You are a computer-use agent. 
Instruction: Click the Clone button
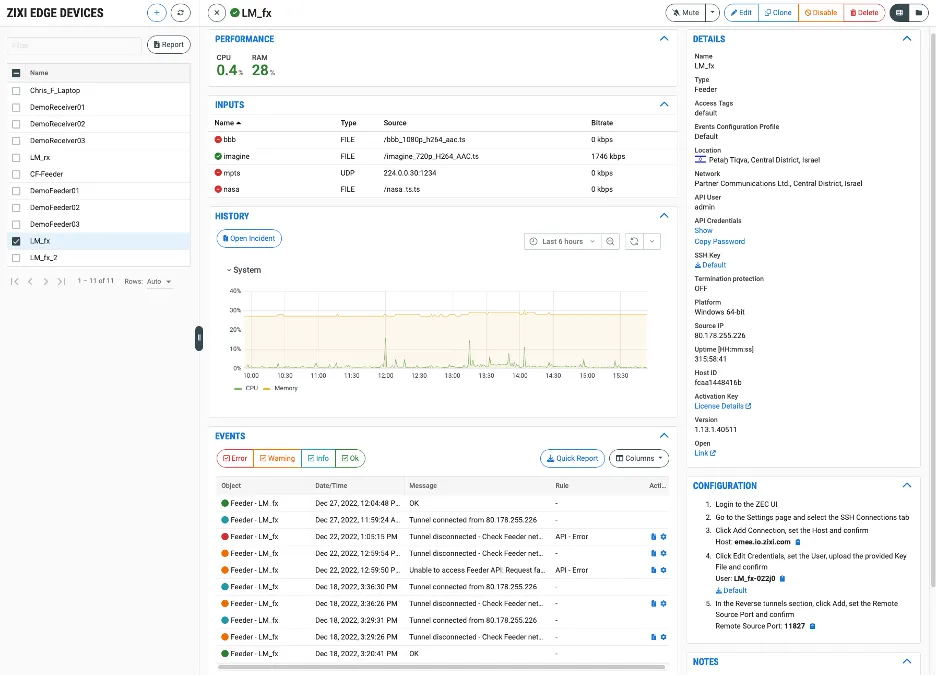pos(778,13)
